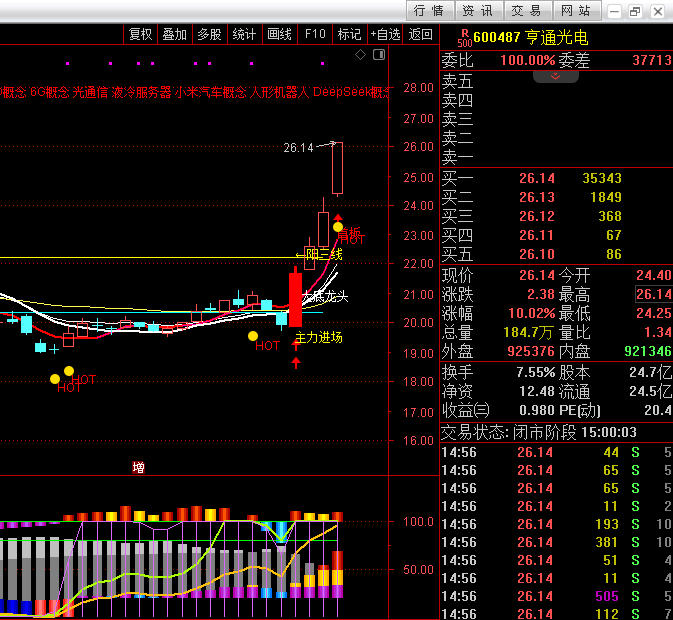
Task: Add stock with +自选 button
Action: coord(385,34)
